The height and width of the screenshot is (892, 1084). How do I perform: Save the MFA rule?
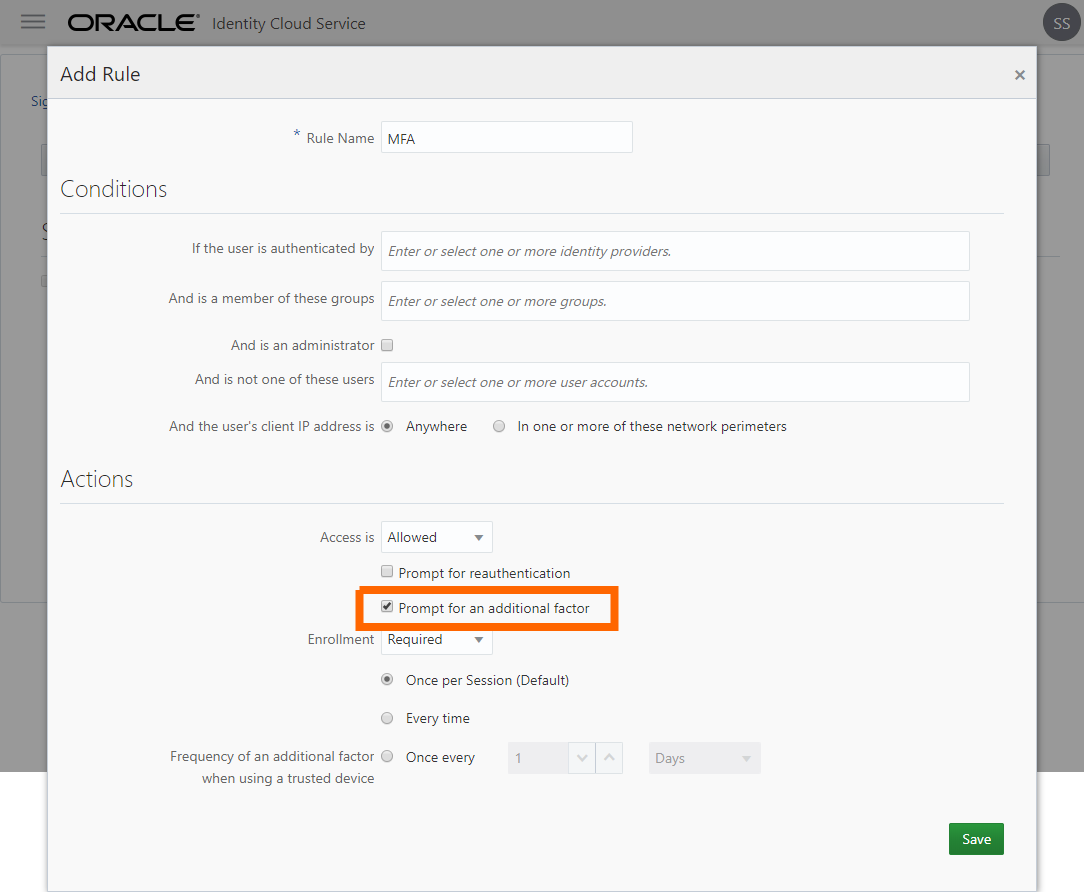click(976, 838)
